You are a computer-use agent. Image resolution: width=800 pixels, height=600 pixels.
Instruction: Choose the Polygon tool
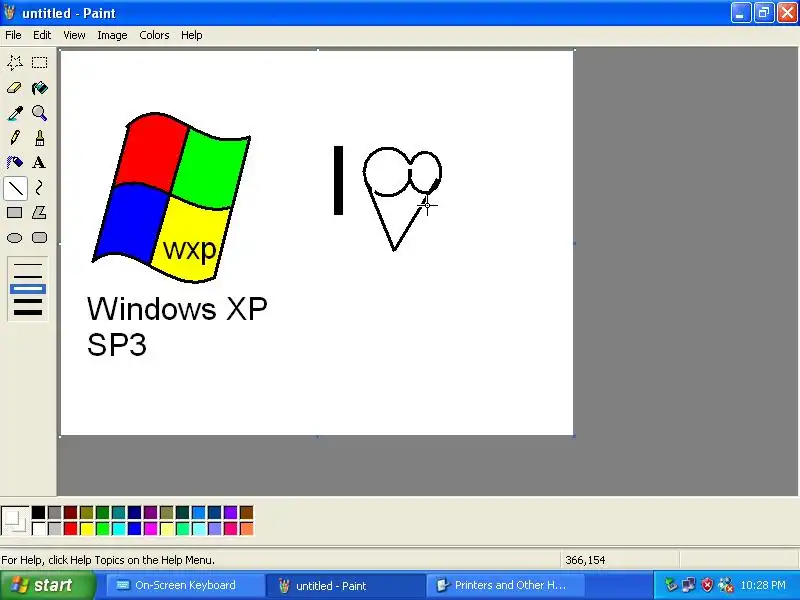(x=39, y=213)
